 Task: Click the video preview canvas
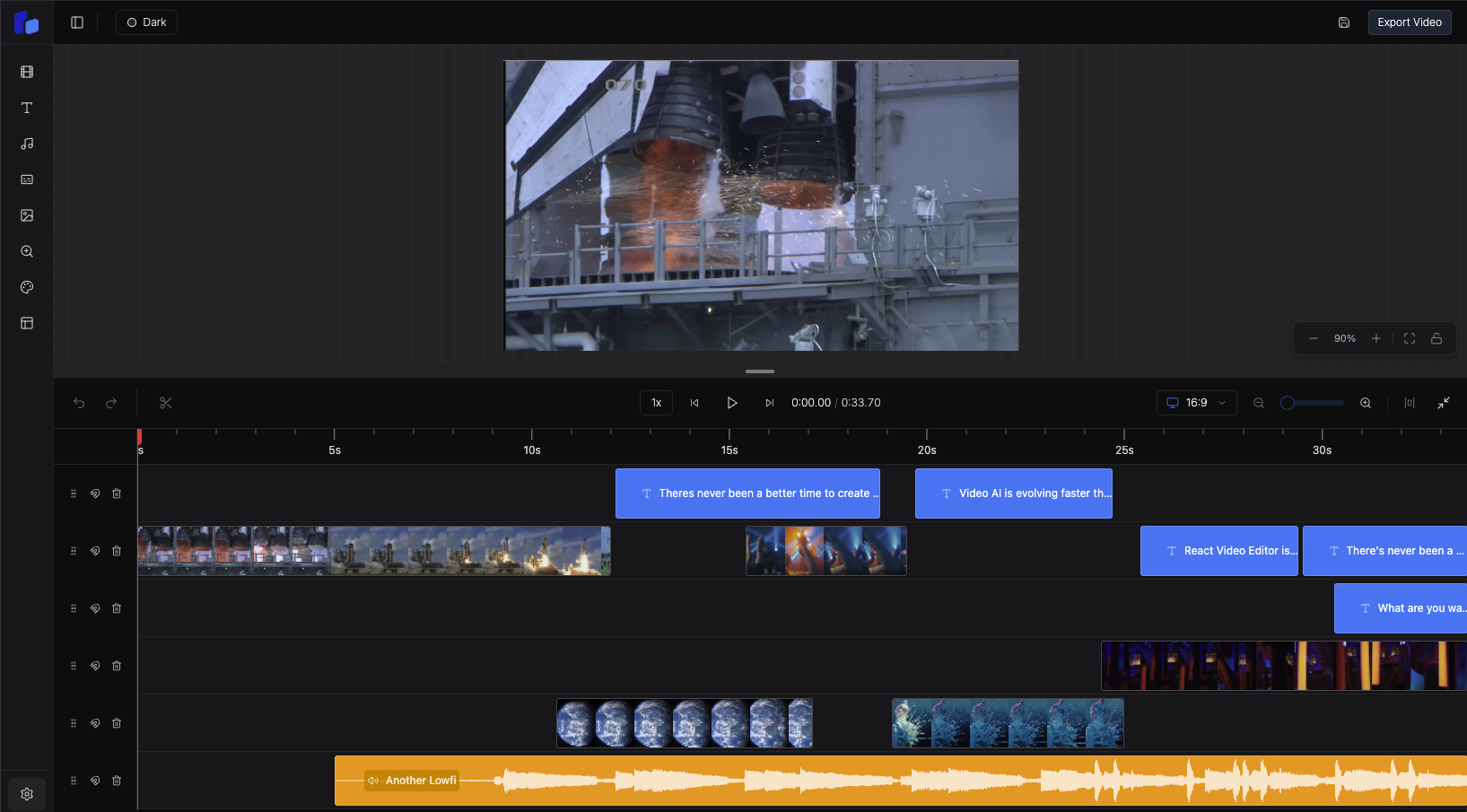point(761,205)
